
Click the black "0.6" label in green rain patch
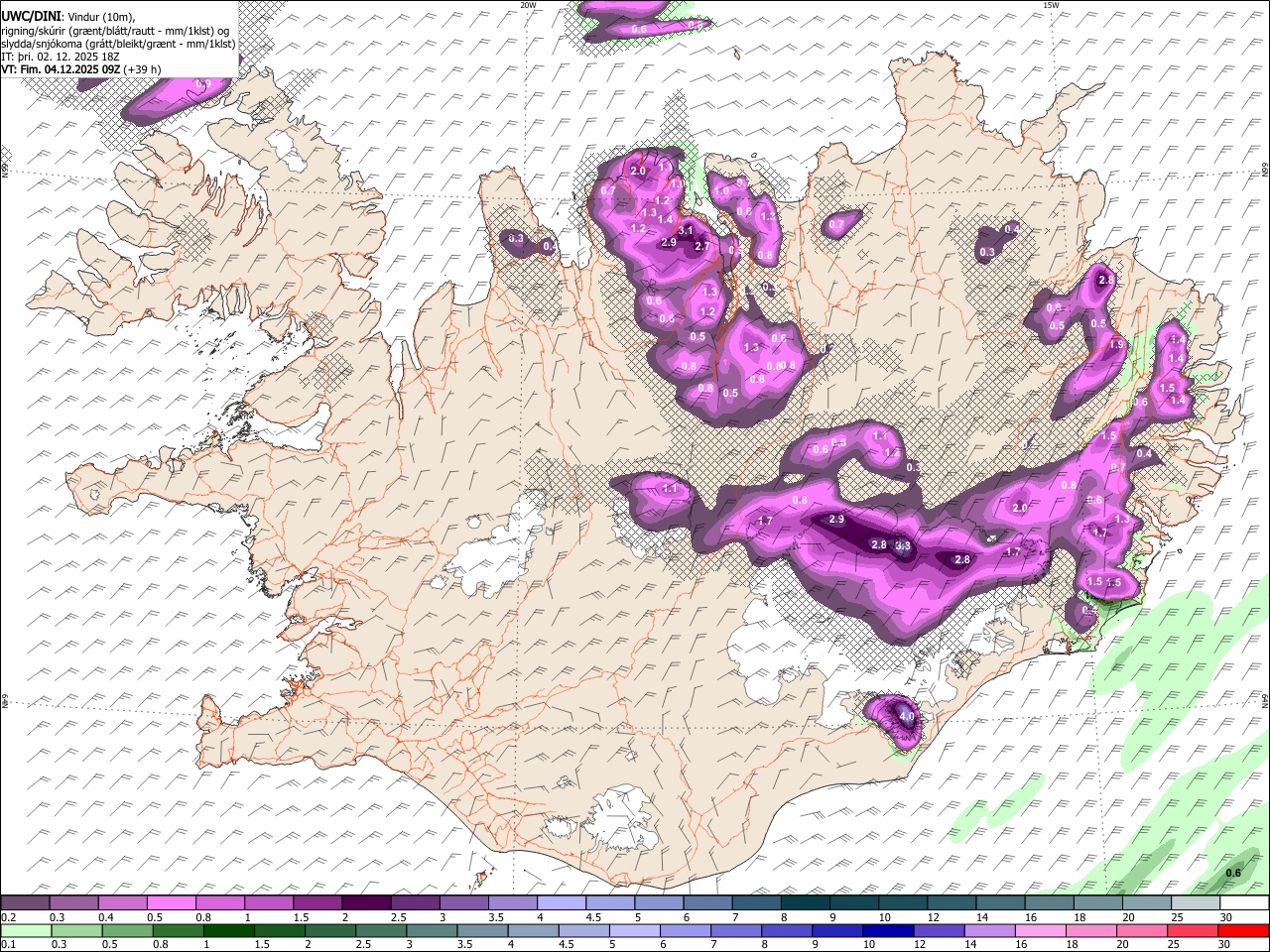[1233, 873]
